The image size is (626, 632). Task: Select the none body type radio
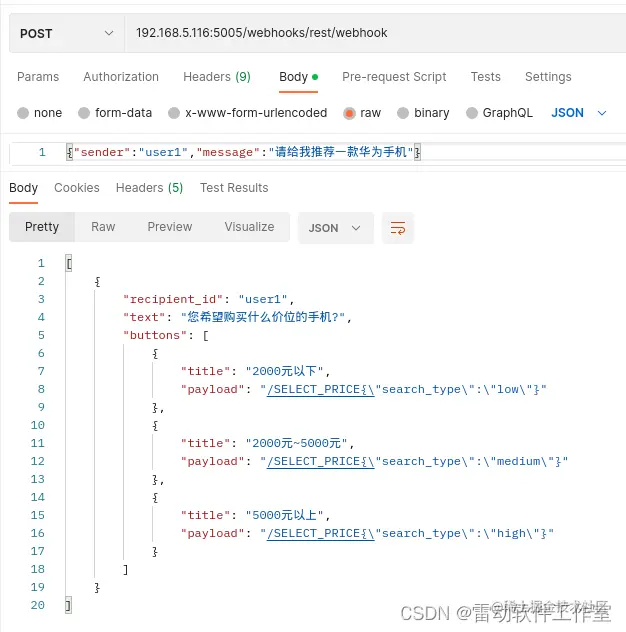click(x=23, y=113)
